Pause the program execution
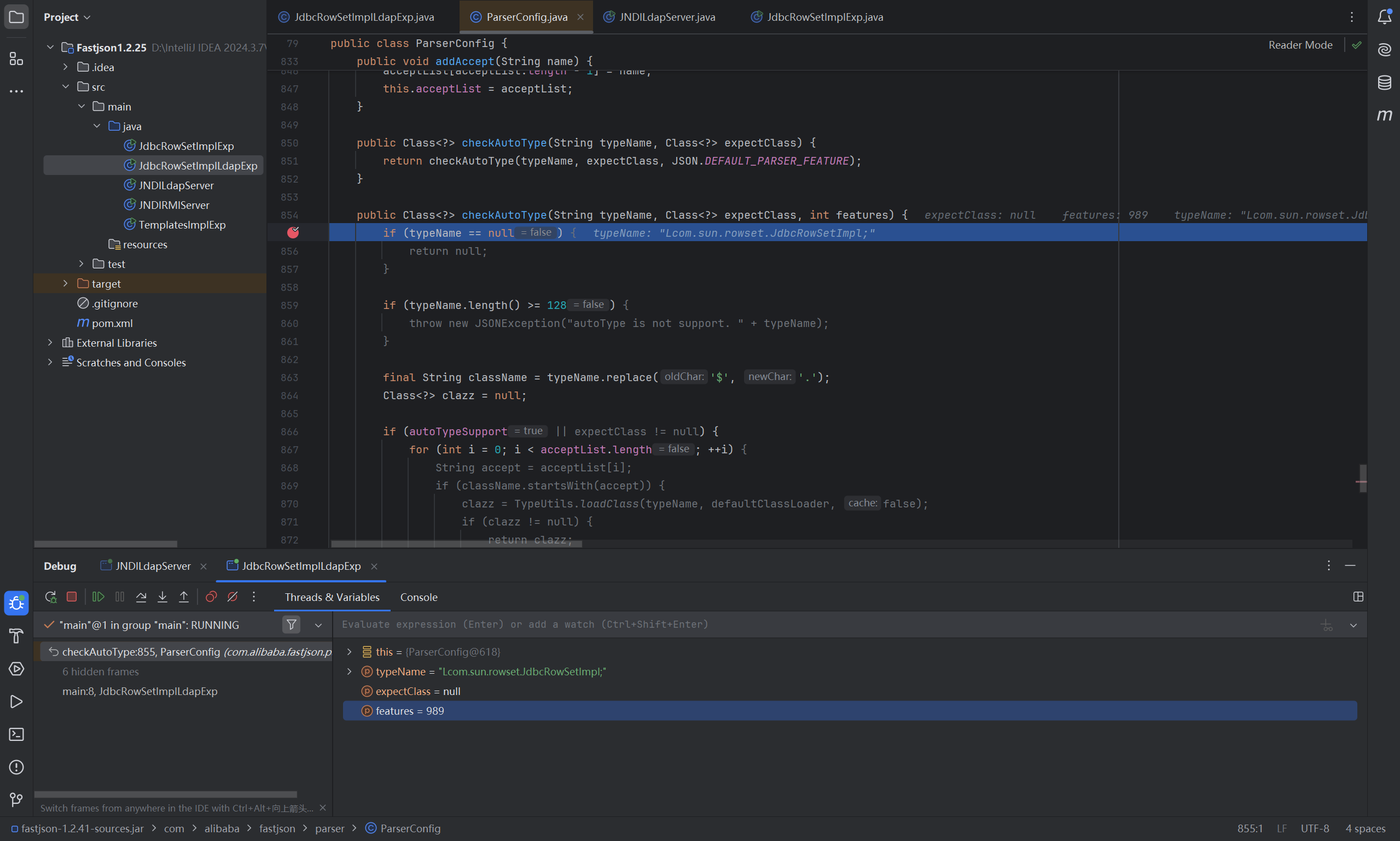This screenshot has width=1400, height=841. pos(120,597)
